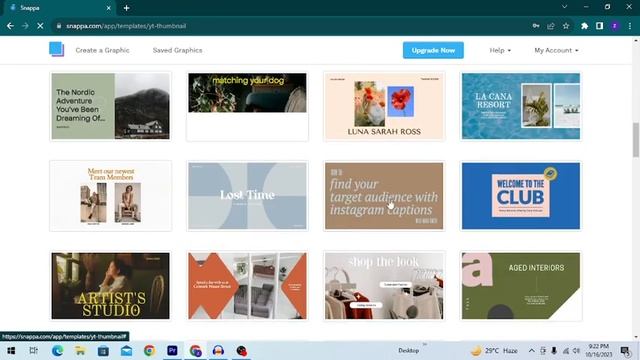The image size is (640, 360).
Task: Select the Meet our newest Team Members template
Action: [111, 196]
